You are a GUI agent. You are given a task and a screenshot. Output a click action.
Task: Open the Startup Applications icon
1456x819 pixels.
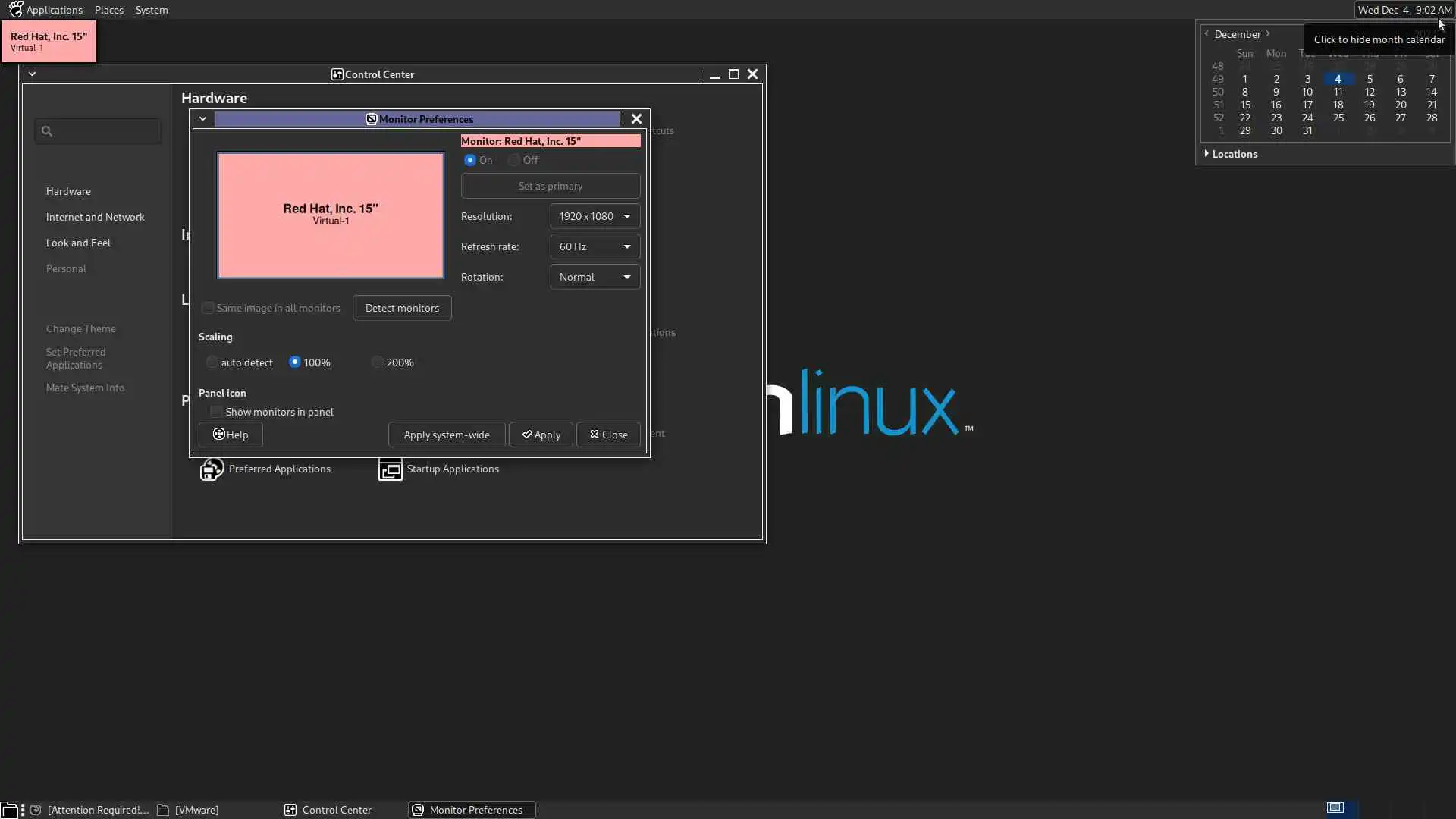390,469
